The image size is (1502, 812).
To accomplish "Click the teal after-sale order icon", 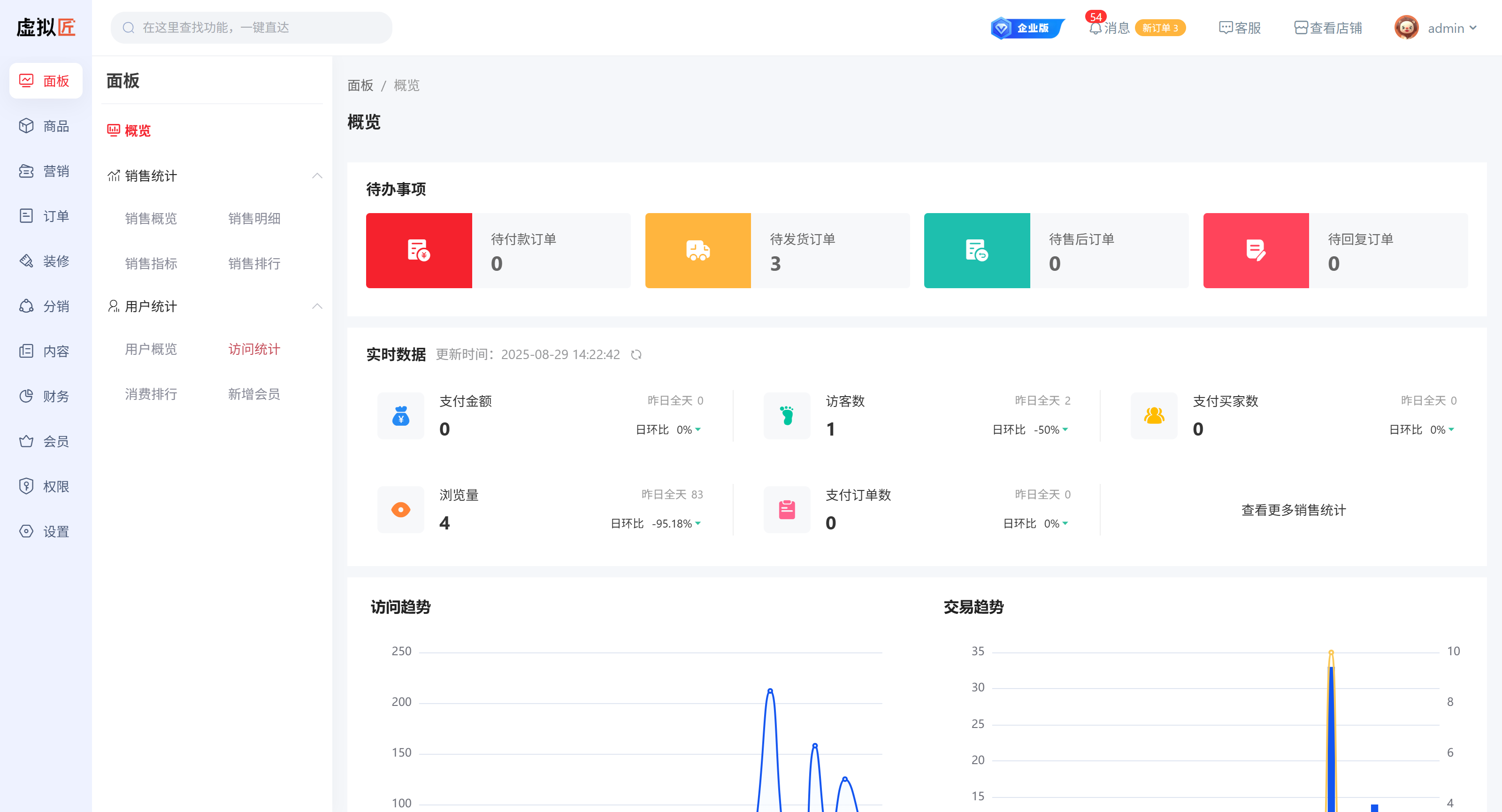I will (x=977, y=250).
